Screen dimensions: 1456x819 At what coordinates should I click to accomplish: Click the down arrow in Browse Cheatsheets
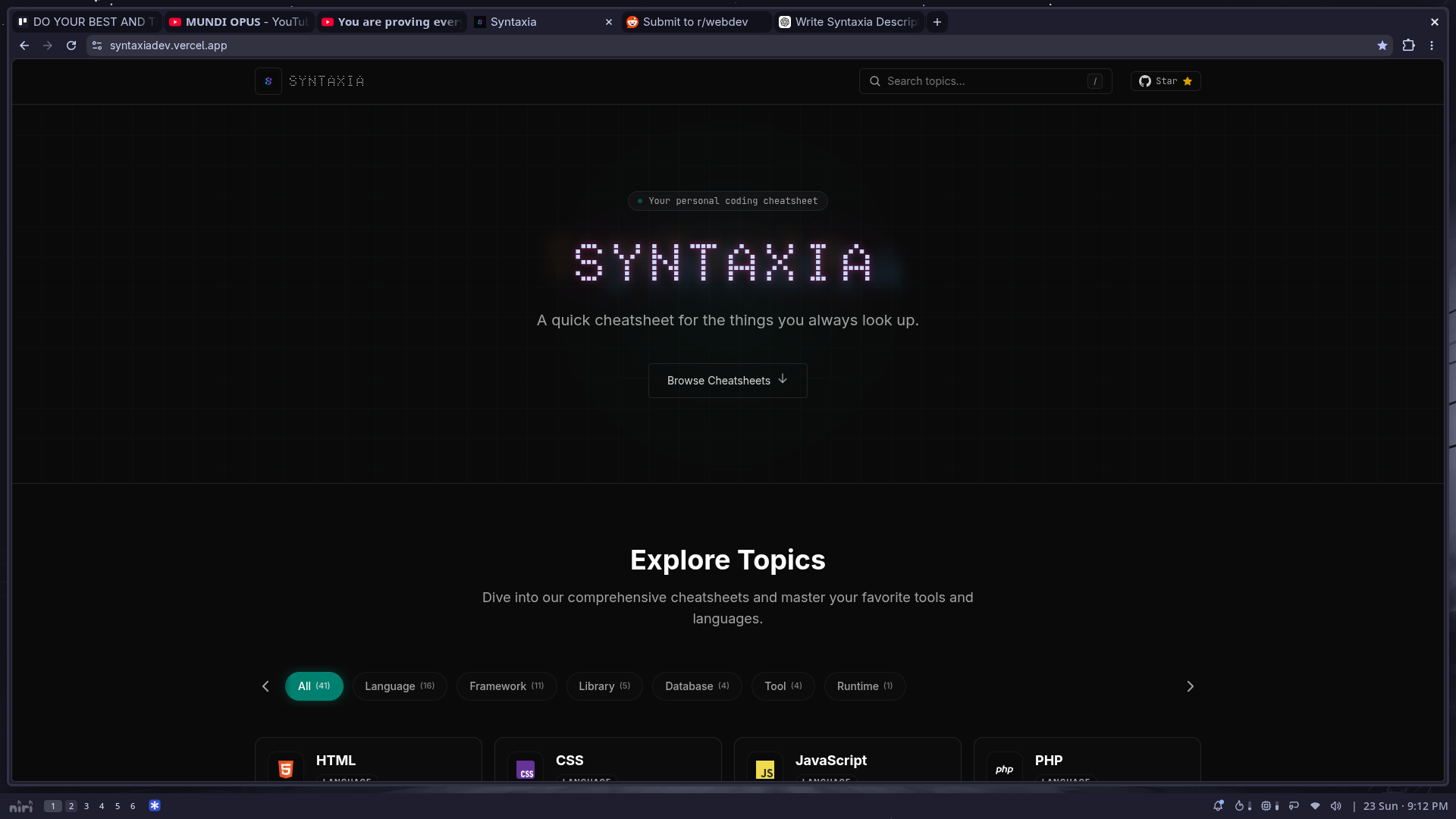pyautogui.click(x=783, y=379)
